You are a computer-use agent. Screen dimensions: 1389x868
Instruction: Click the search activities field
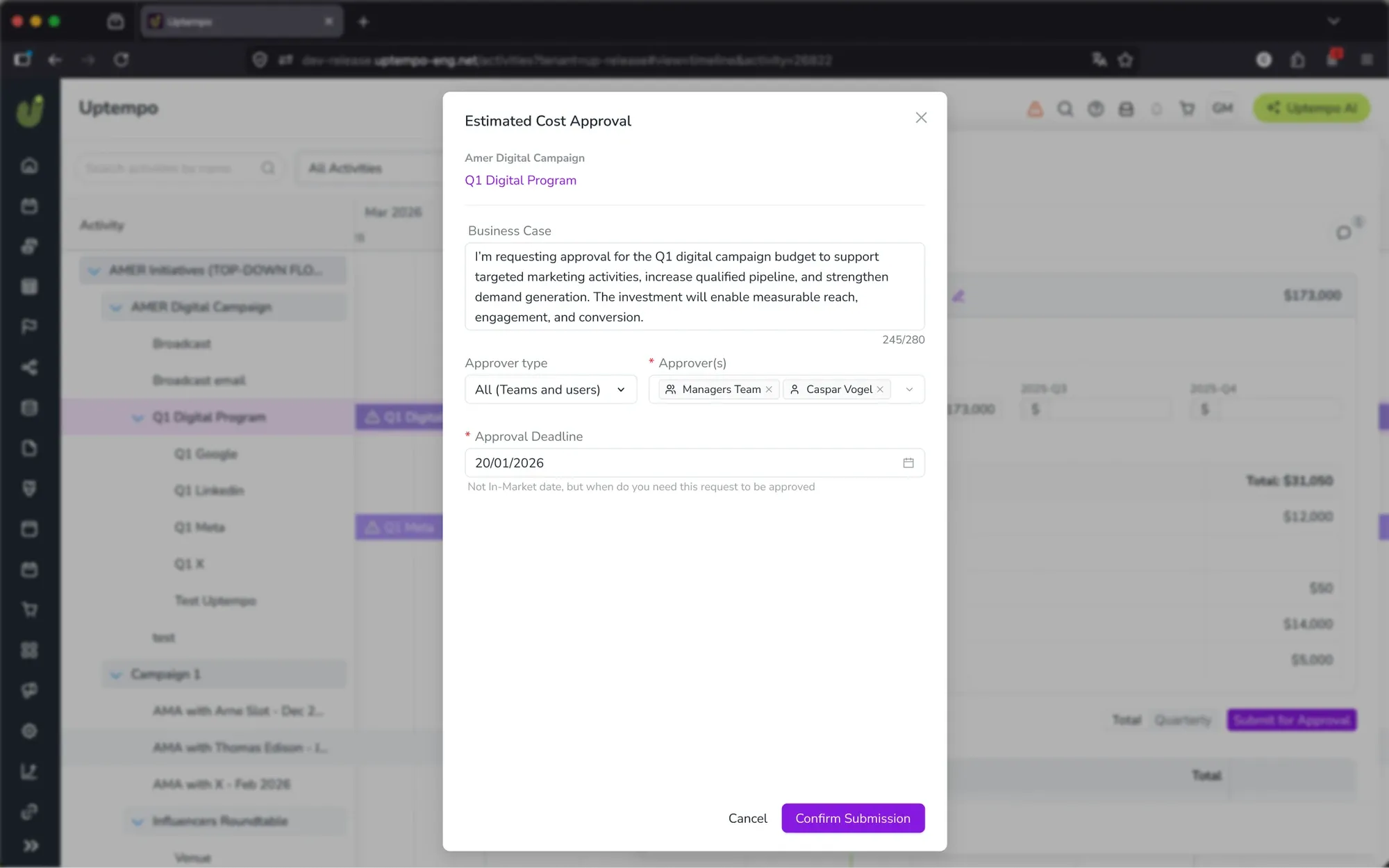tap(180, 168)
